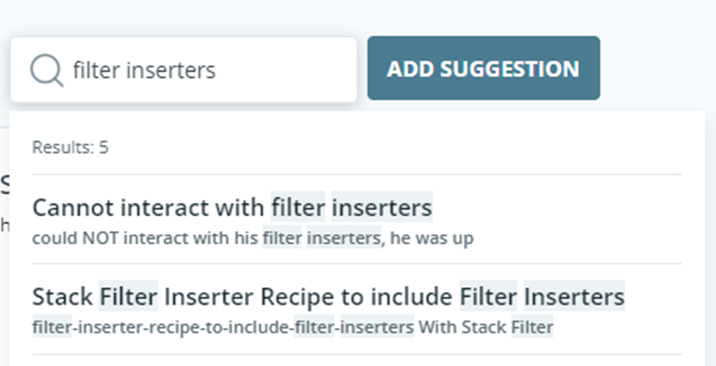Image resolution: width=716 pixels, height=366 pixels.
Task: Click the ADD SUGGESTION button
Action: [x=484, y=68]
